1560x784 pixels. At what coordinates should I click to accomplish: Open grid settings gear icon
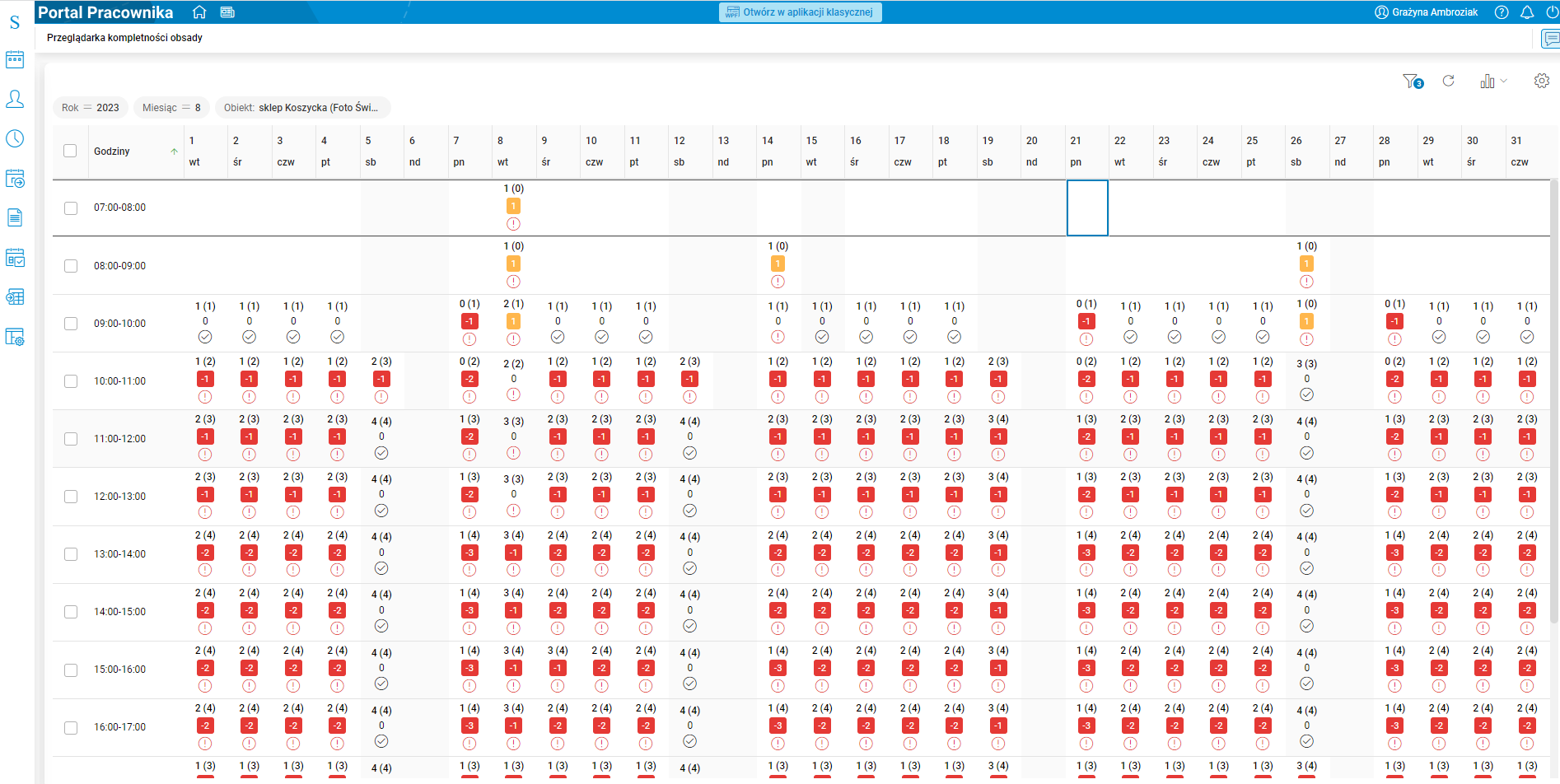(1542, 81)
